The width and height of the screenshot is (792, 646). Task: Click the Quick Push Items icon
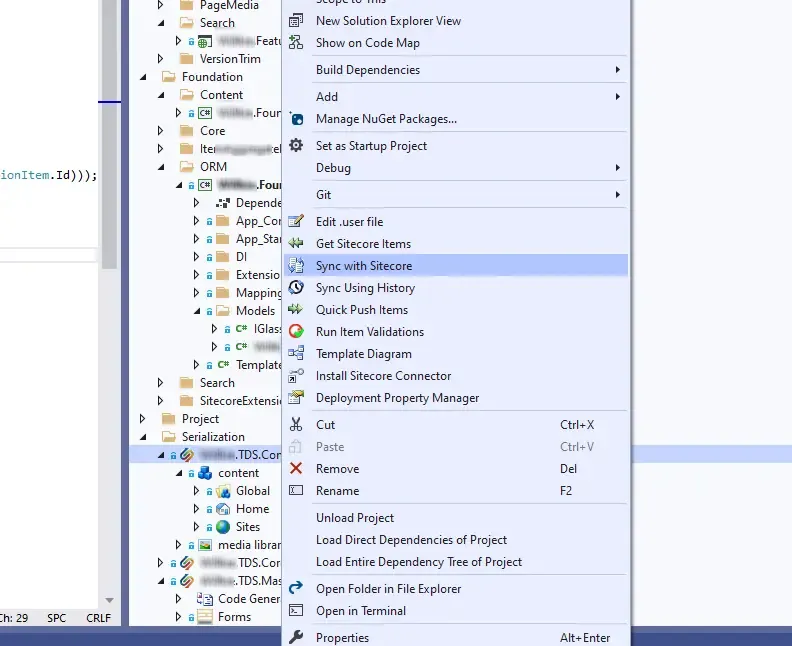[296, 309]
